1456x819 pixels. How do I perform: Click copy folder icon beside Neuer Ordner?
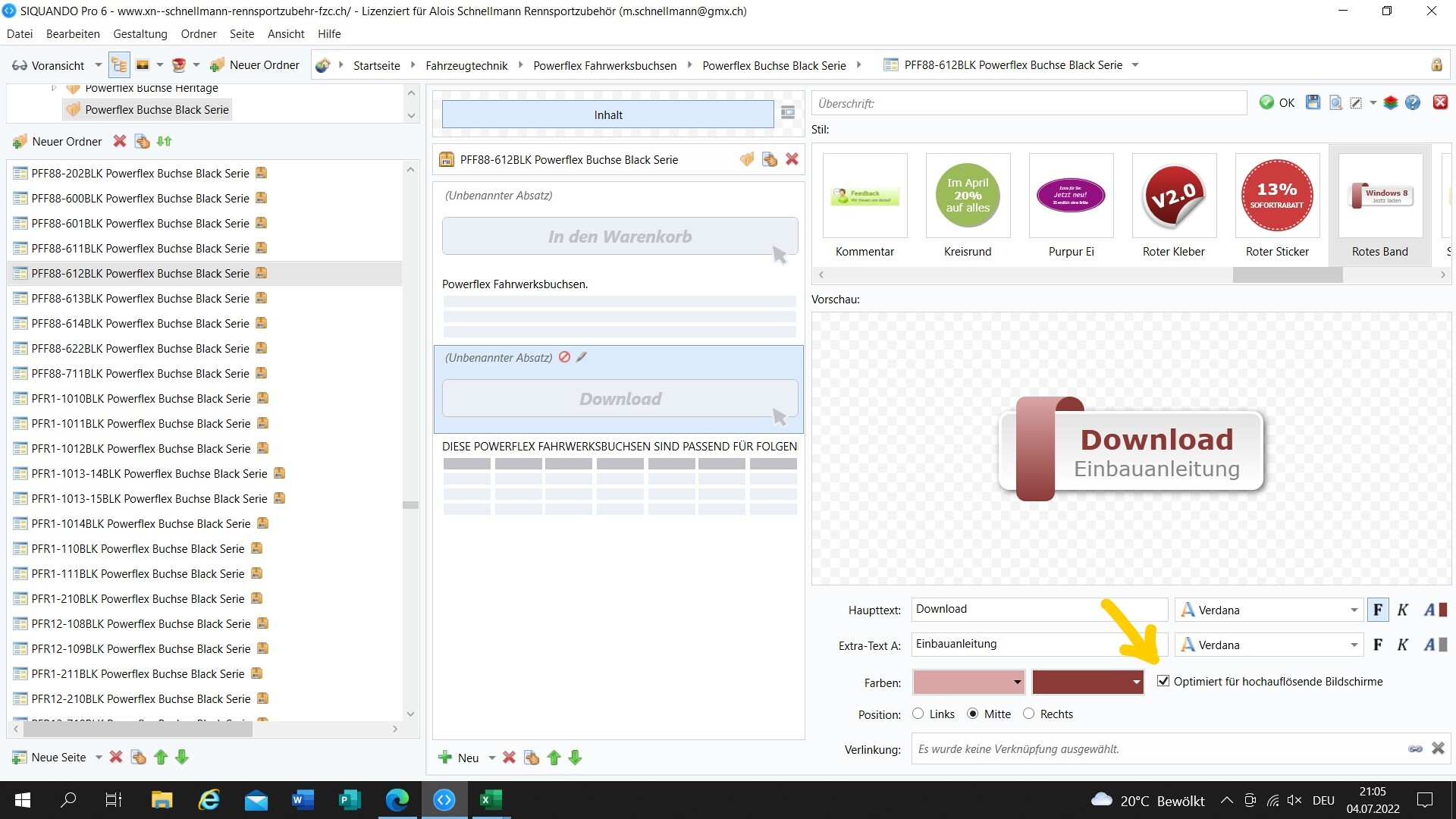pyautogui.click(x=142, y=141)
